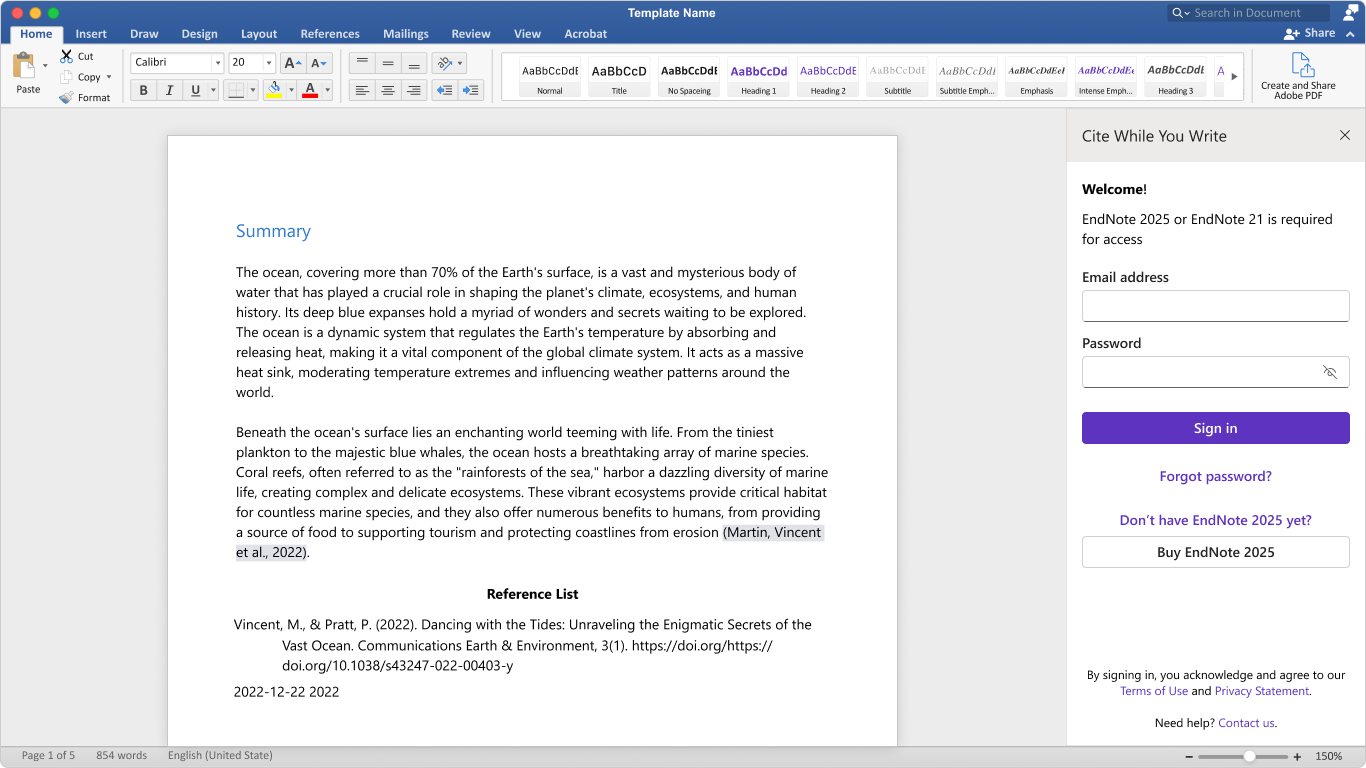
Task: Open the Privacy Statement link
Action: tap(1262, 691)
